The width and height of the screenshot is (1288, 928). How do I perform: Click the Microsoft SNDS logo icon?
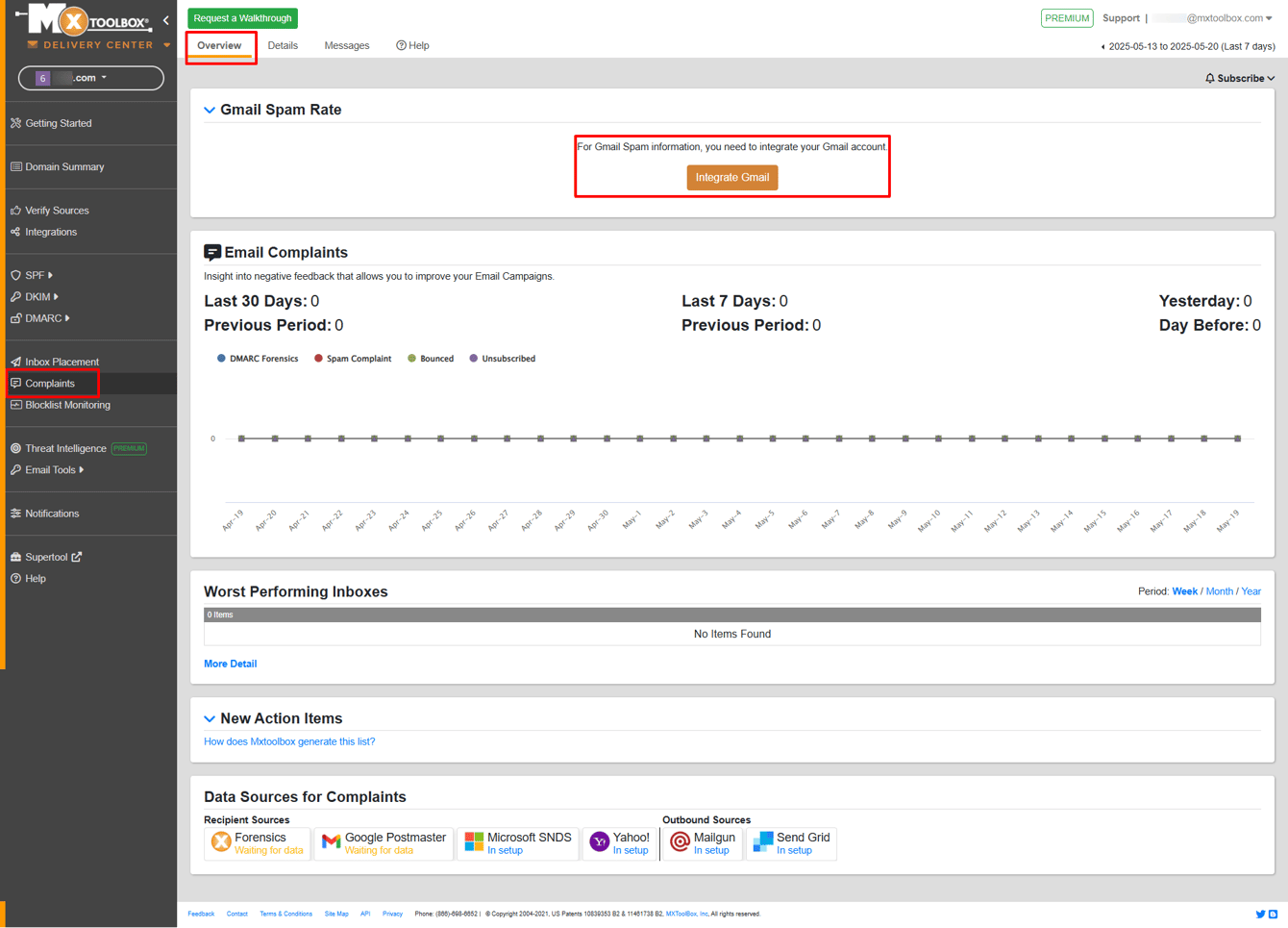474,842
